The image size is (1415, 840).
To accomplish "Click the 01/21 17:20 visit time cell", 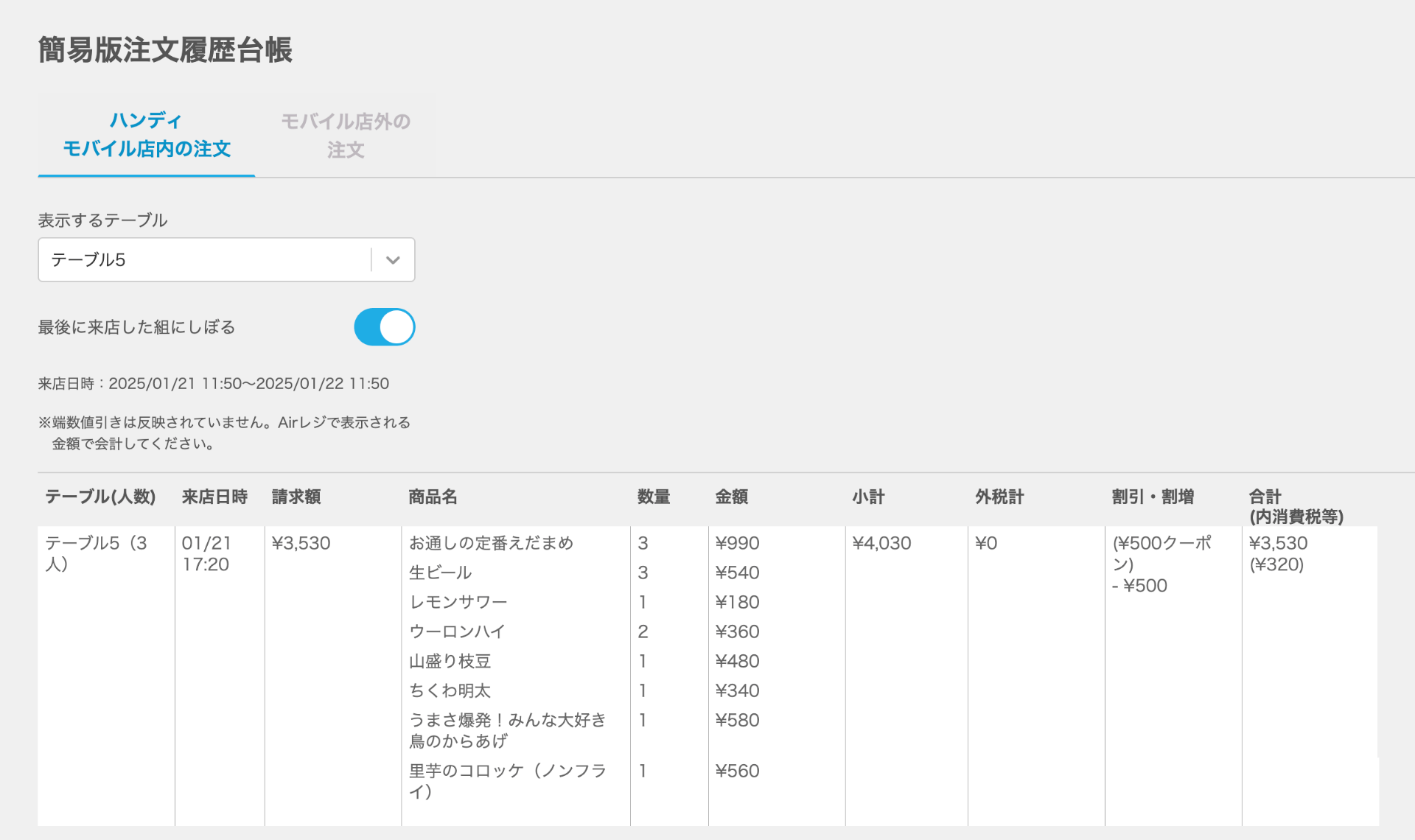I will pos(206,553).
